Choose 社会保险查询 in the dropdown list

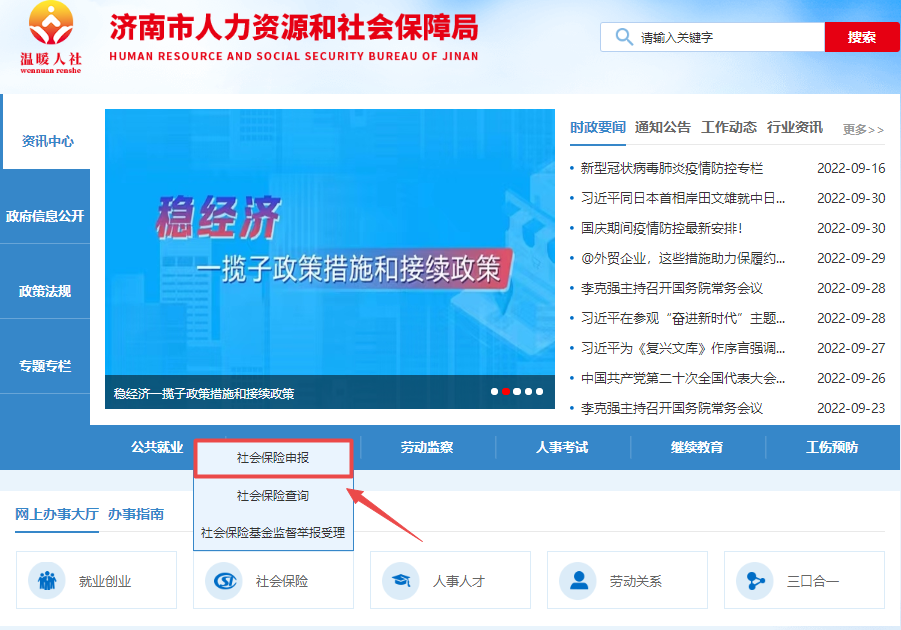tap(273, 496)
